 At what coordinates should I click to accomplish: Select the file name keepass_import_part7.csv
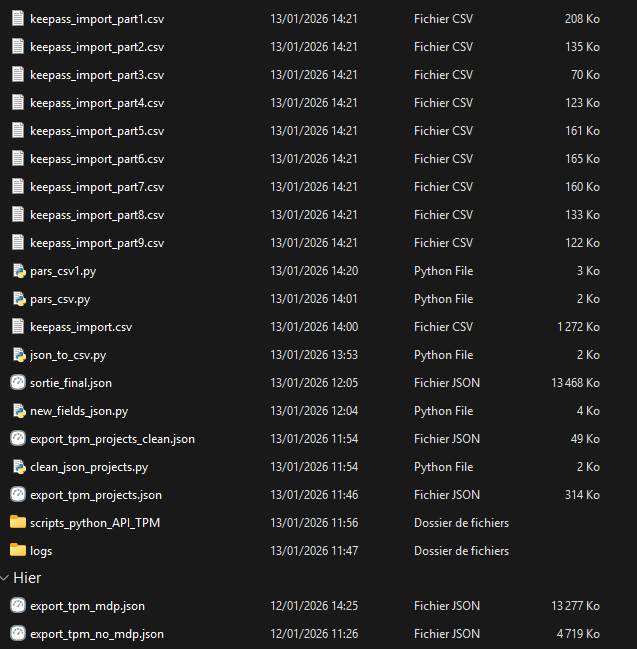coord(97,187)
